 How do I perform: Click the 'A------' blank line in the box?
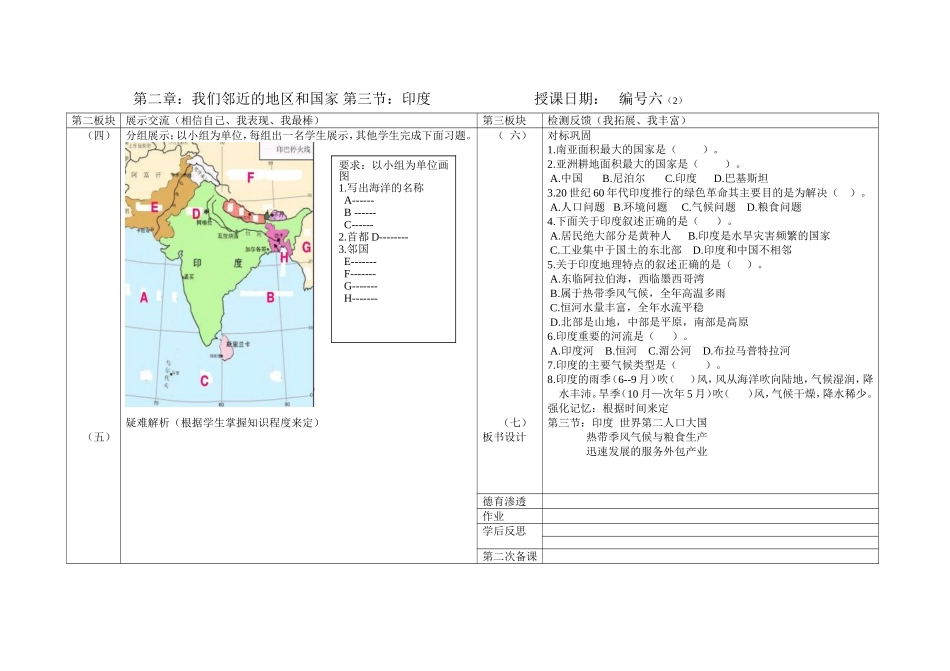[359, 200]
